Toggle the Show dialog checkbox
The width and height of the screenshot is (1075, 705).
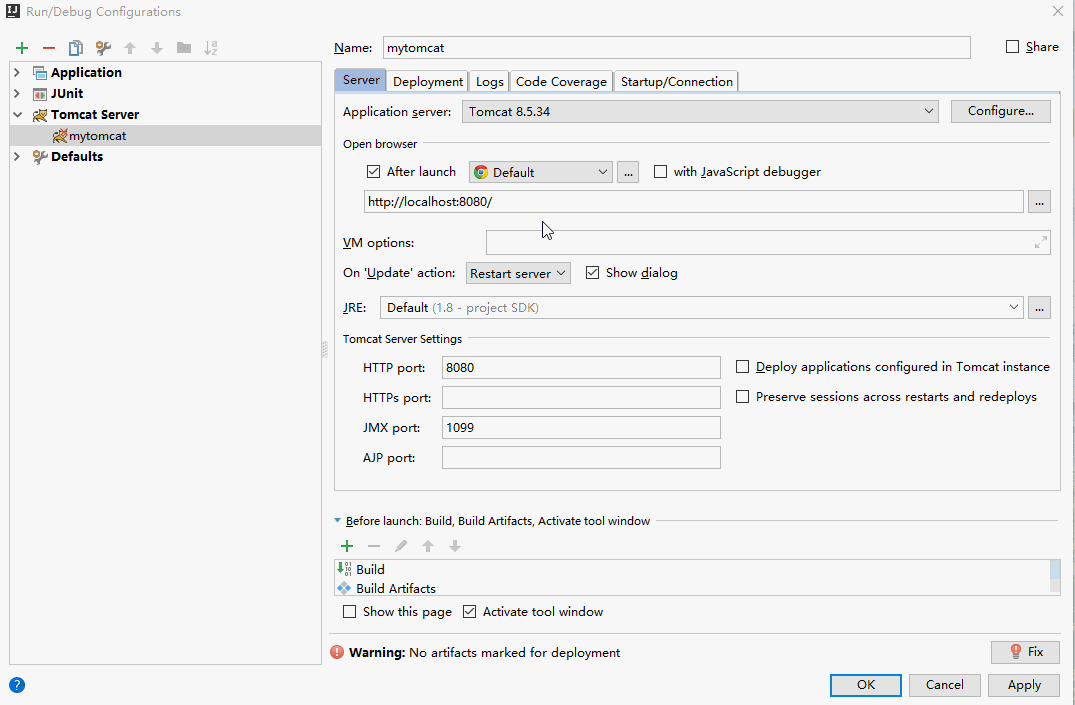pyautogui.click(x=592, y=272)
